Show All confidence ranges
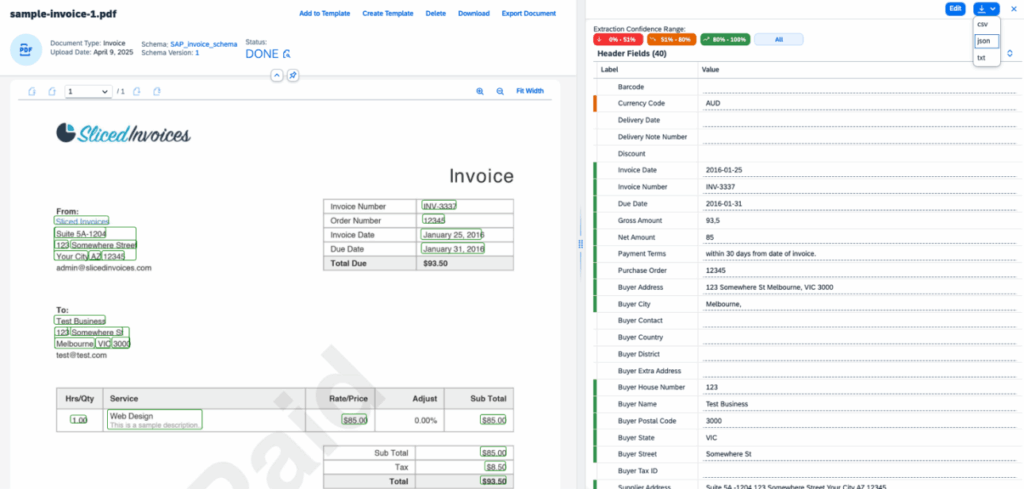1024x489 pixels. coord(778,39)
